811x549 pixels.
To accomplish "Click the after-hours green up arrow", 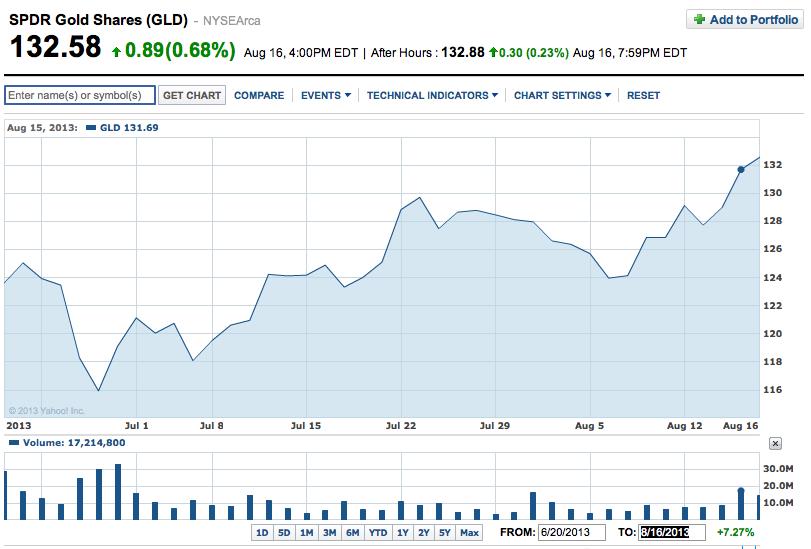I will click(x=493, y=52).
